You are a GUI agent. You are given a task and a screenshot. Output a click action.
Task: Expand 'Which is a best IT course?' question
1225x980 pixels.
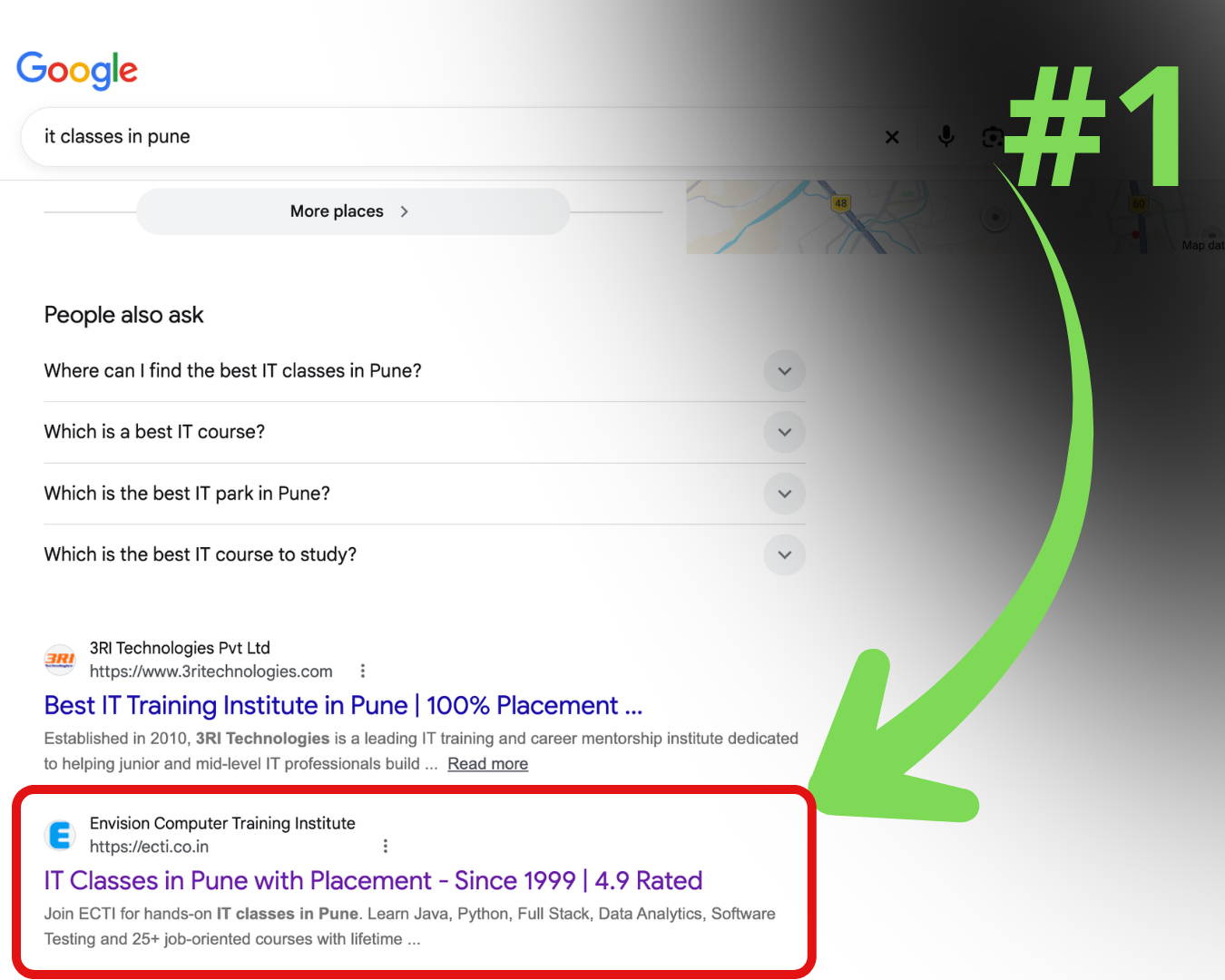[425, 432]
